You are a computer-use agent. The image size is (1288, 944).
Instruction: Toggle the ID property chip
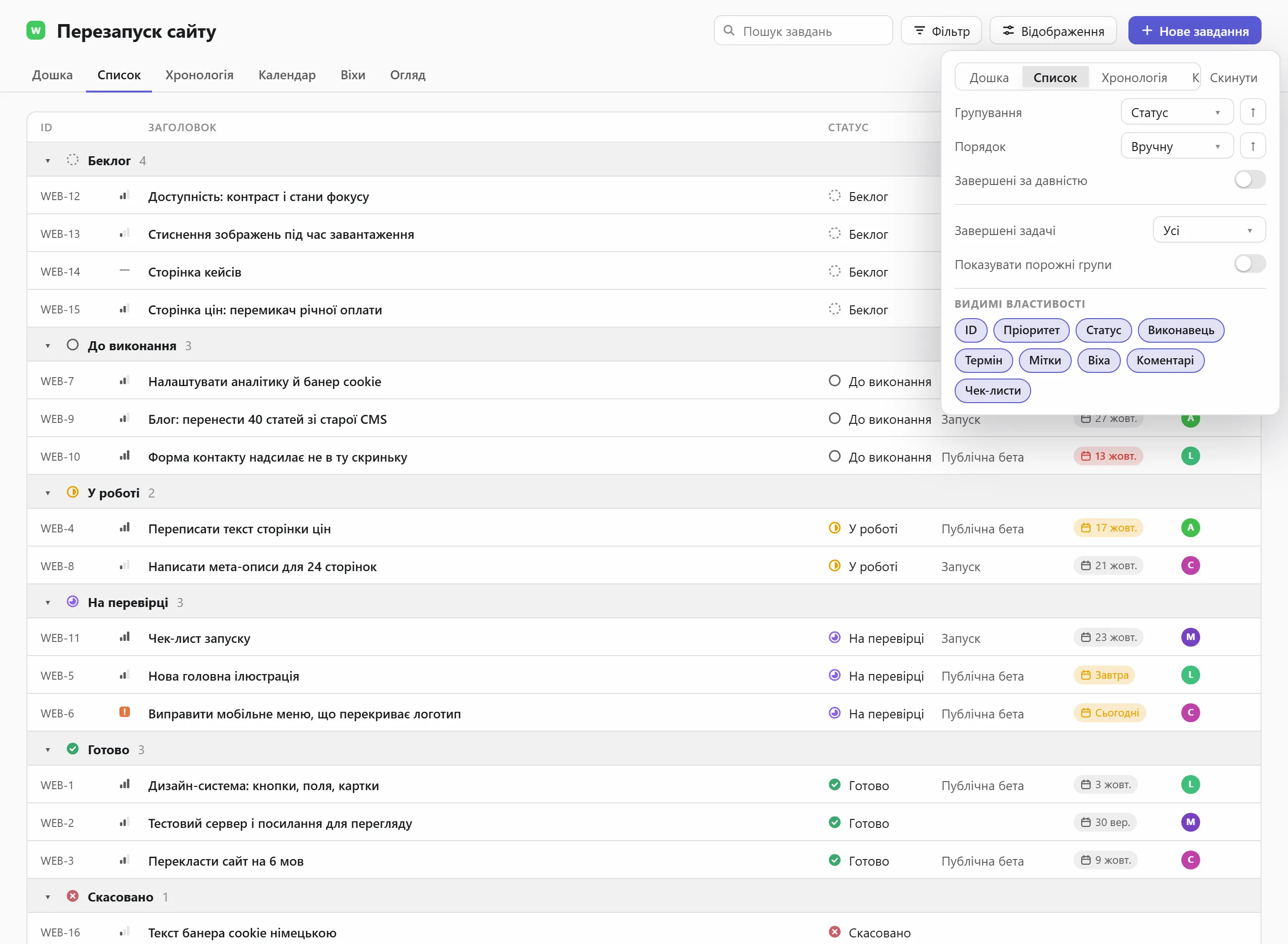[x=971, y=330]
